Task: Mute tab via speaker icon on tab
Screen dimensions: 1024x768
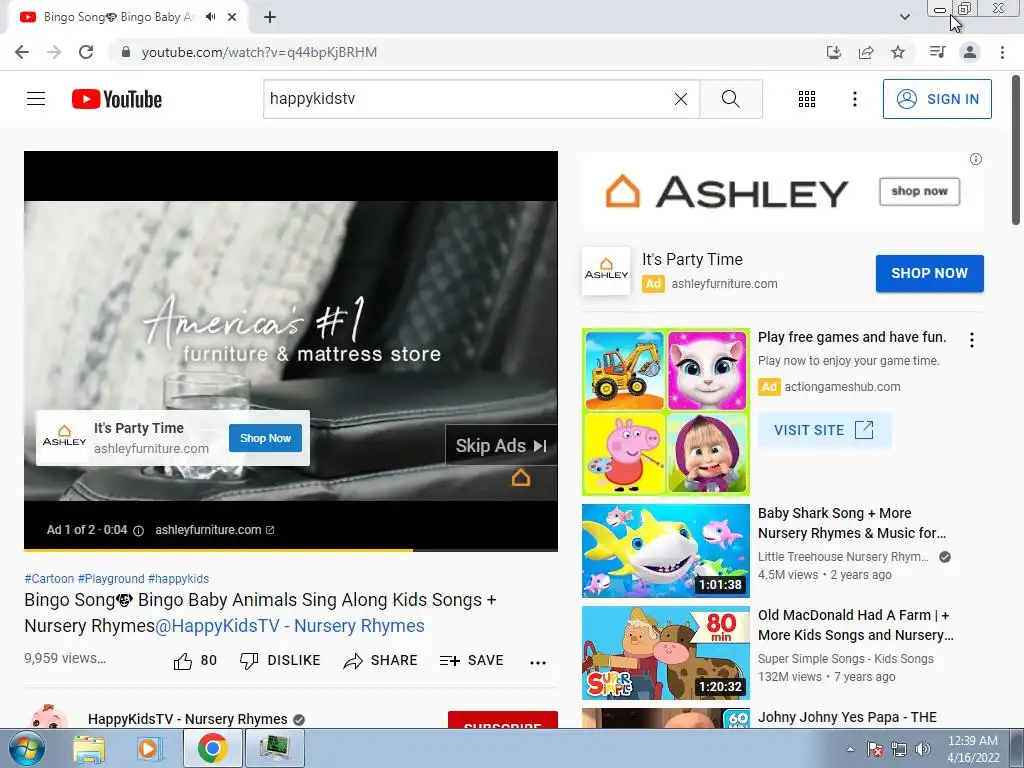Action: (x=210, y=17)
